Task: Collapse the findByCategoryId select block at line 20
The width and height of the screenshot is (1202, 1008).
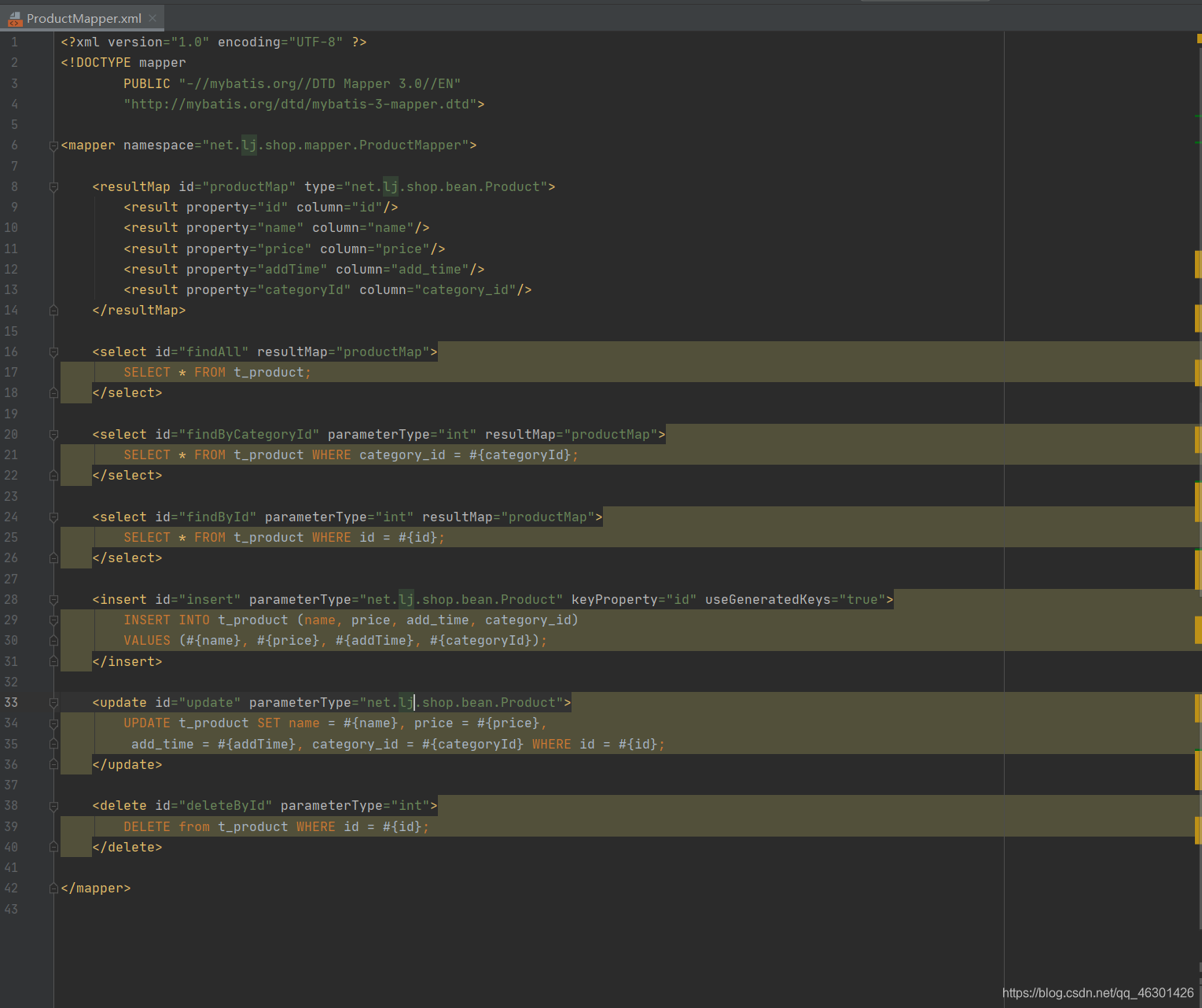Action: point(53,435)
